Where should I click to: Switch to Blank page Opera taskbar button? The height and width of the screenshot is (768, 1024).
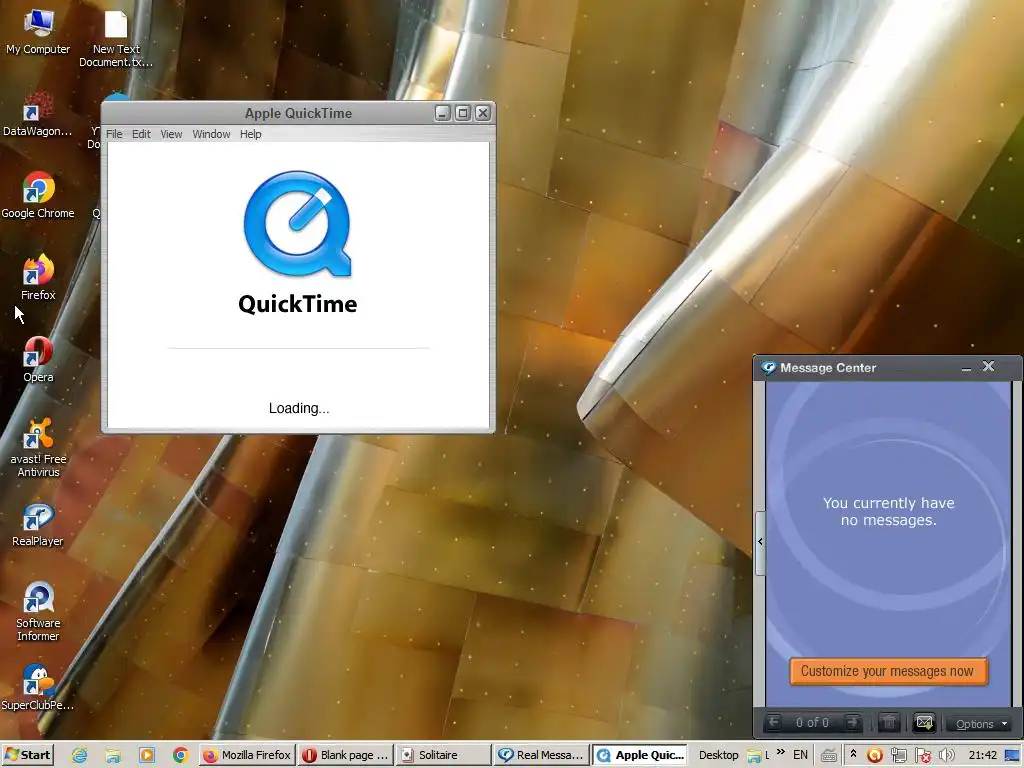[346, 755]
